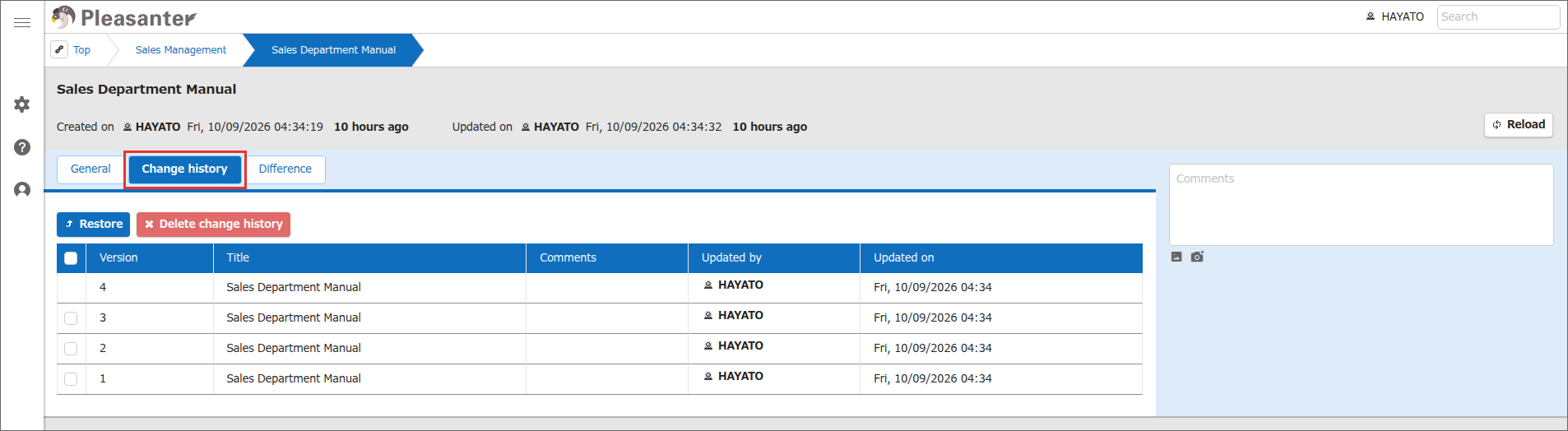The image size is (1568, 431).
Task: Click the date in version 1 row
Action: [933, 378]
